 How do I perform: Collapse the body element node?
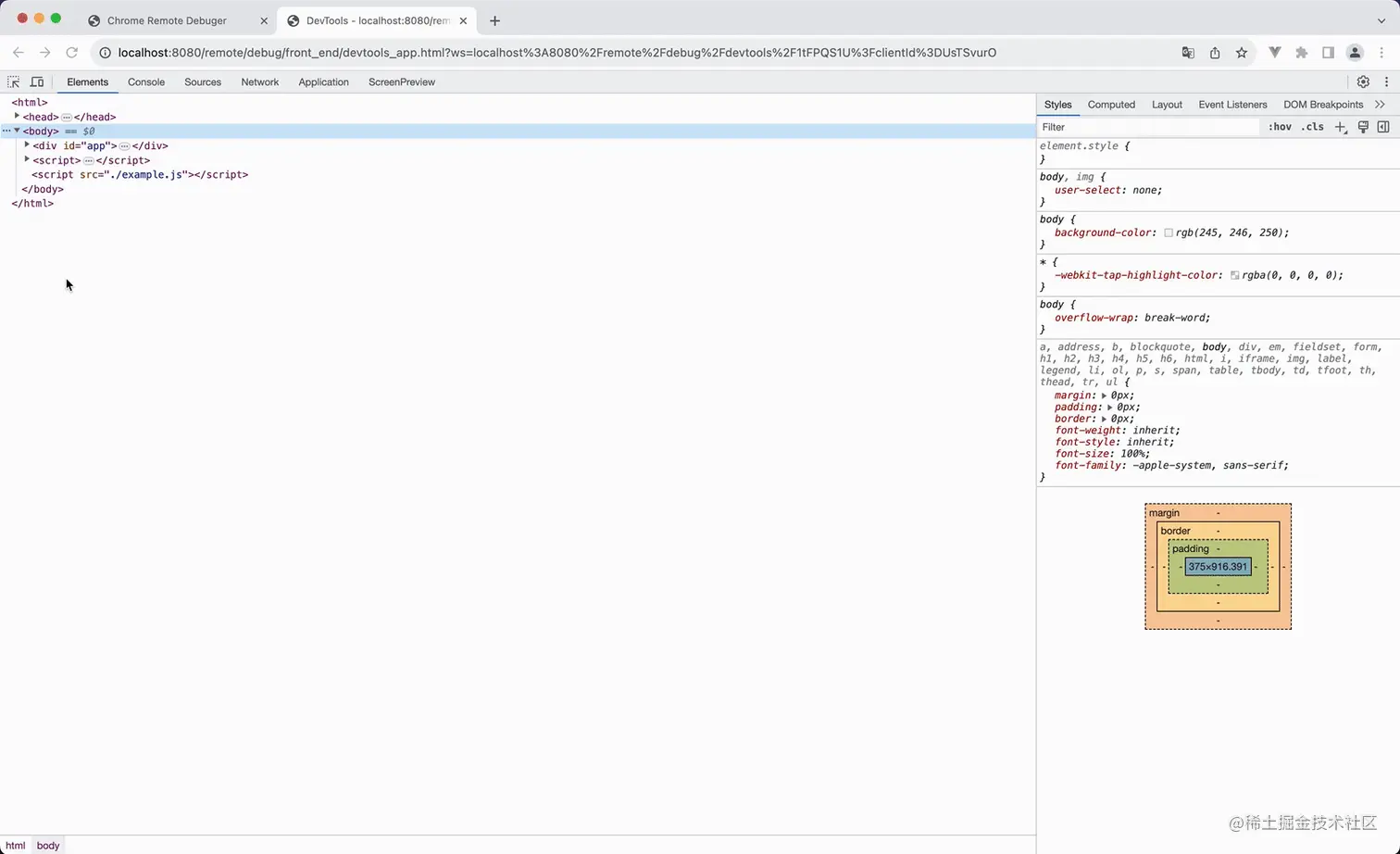click(x=16, y=131)
